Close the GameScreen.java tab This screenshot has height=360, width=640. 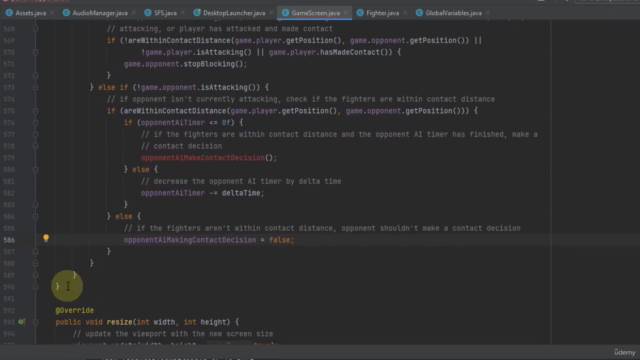346,13
